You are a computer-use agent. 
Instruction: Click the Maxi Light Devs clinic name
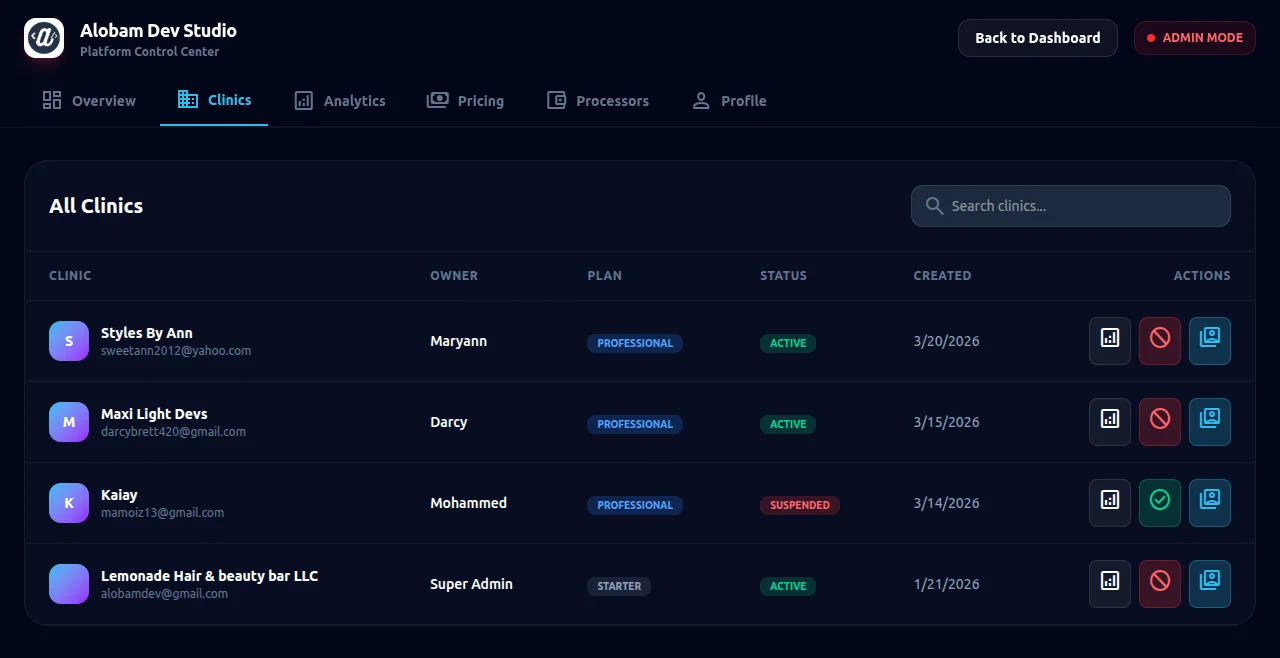tap(154, 414)
